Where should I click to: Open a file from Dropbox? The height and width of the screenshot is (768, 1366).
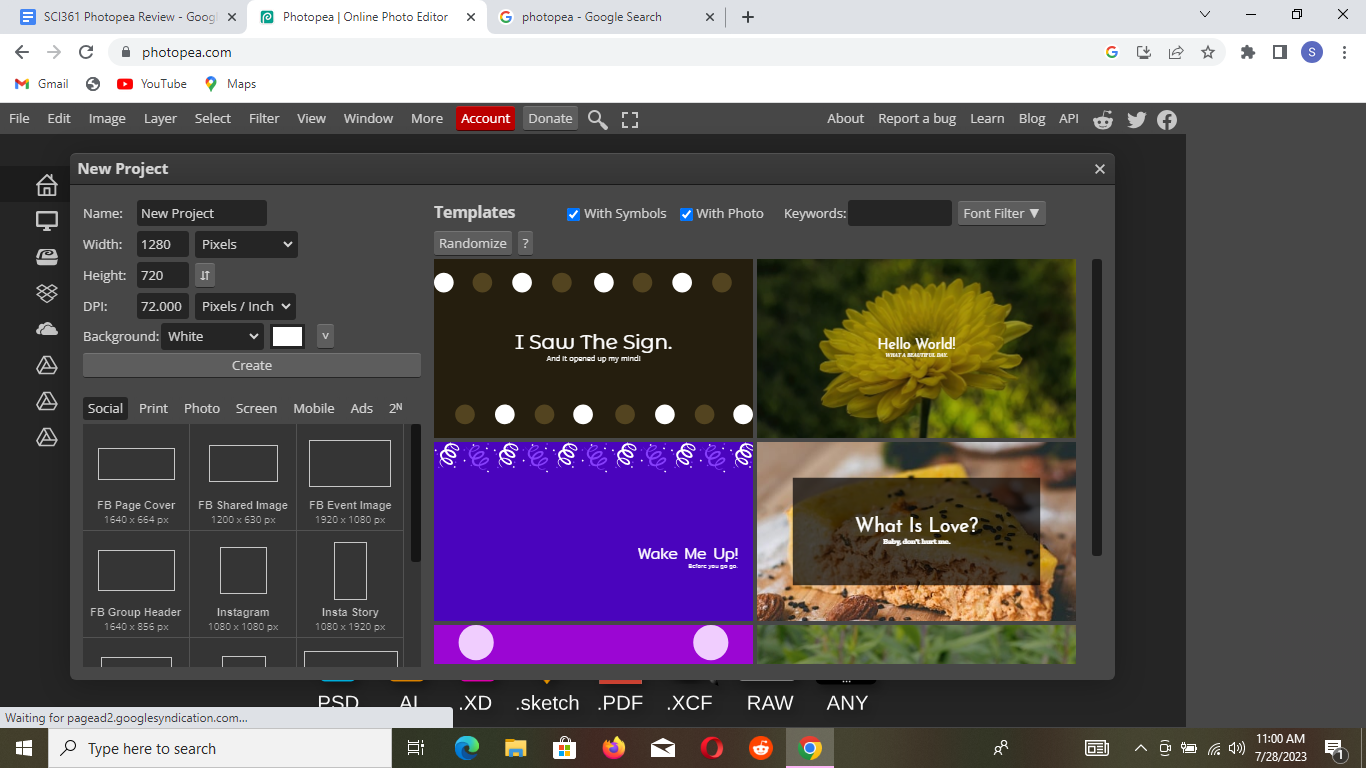coord(46,293)
